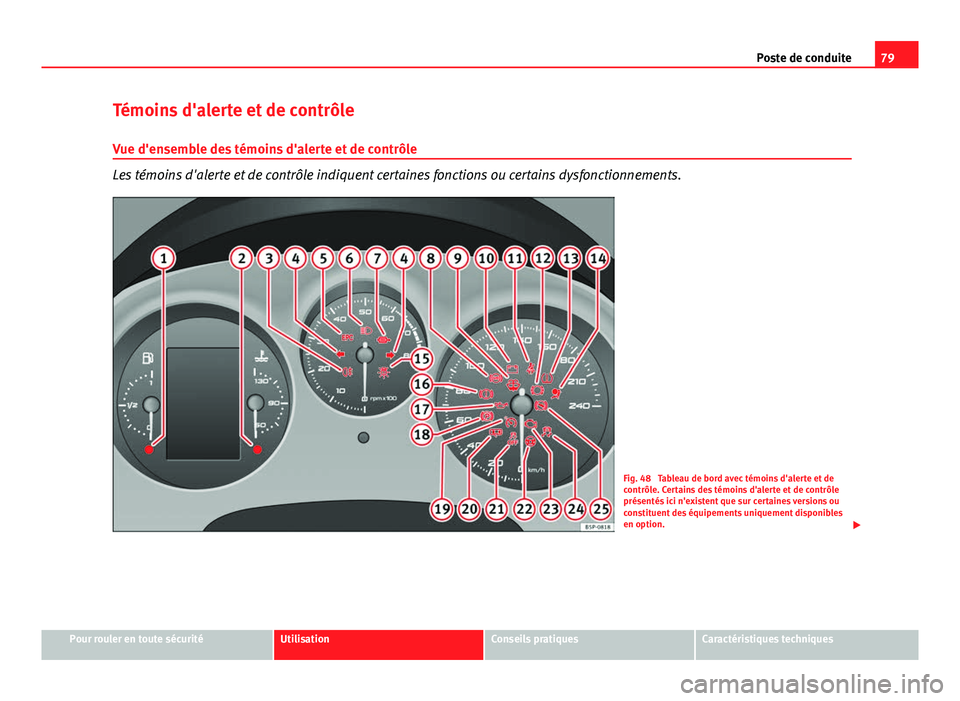Screen dimensions: 960x701
Task: Click the red EPC warning lamp
Action: pos(347,337)
